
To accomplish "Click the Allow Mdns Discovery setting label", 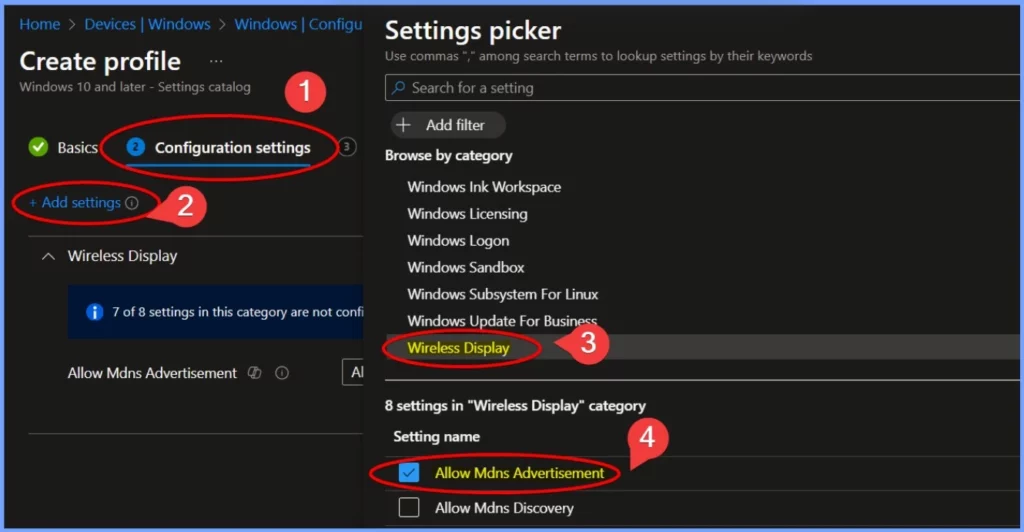I will click(504, 508).
